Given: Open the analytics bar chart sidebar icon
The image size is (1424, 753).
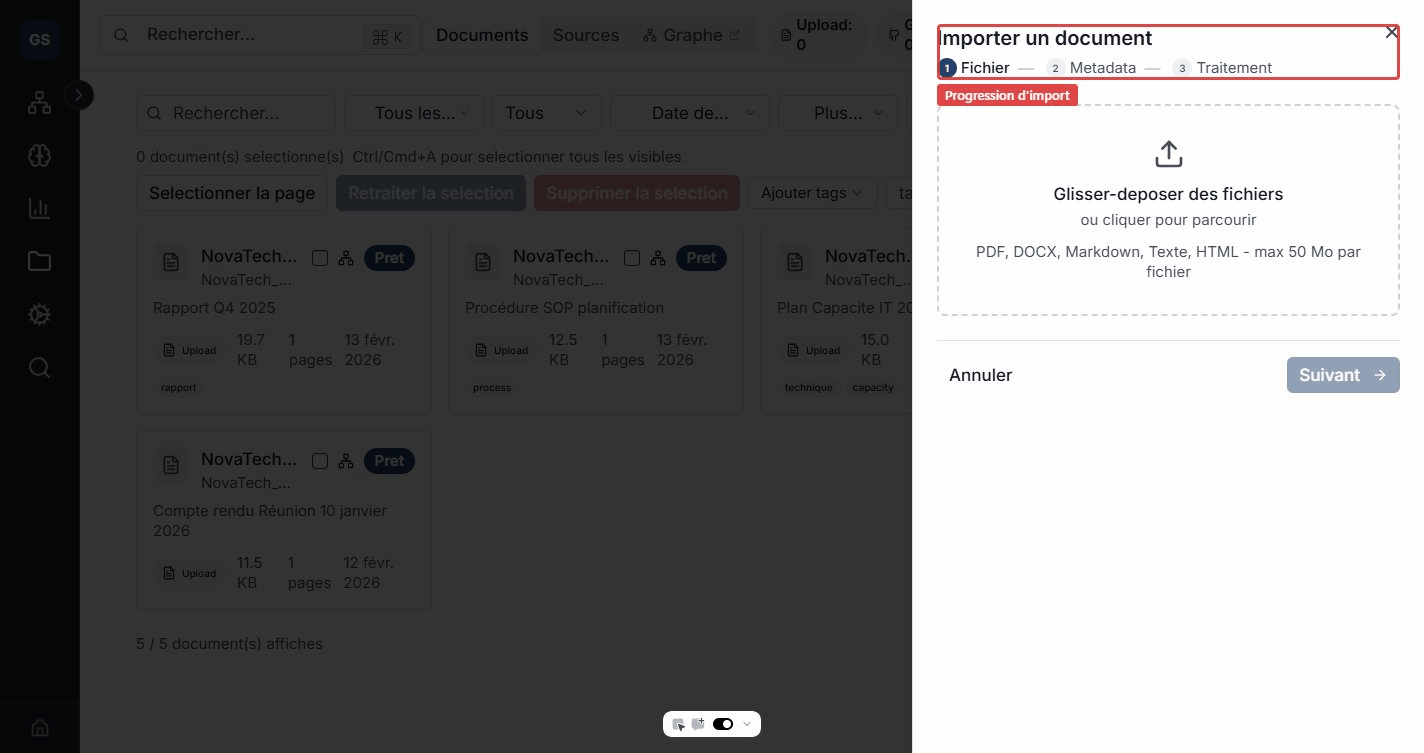Looking at the screenshot, I should (40, 208).
